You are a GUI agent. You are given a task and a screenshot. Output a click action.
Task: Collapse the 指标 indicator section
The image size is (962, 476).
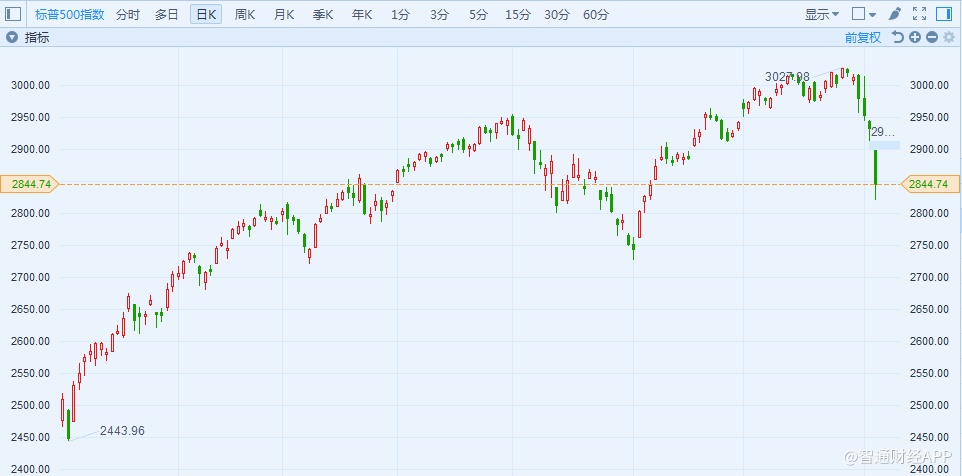pyautogui.click(x=11, y=37)
